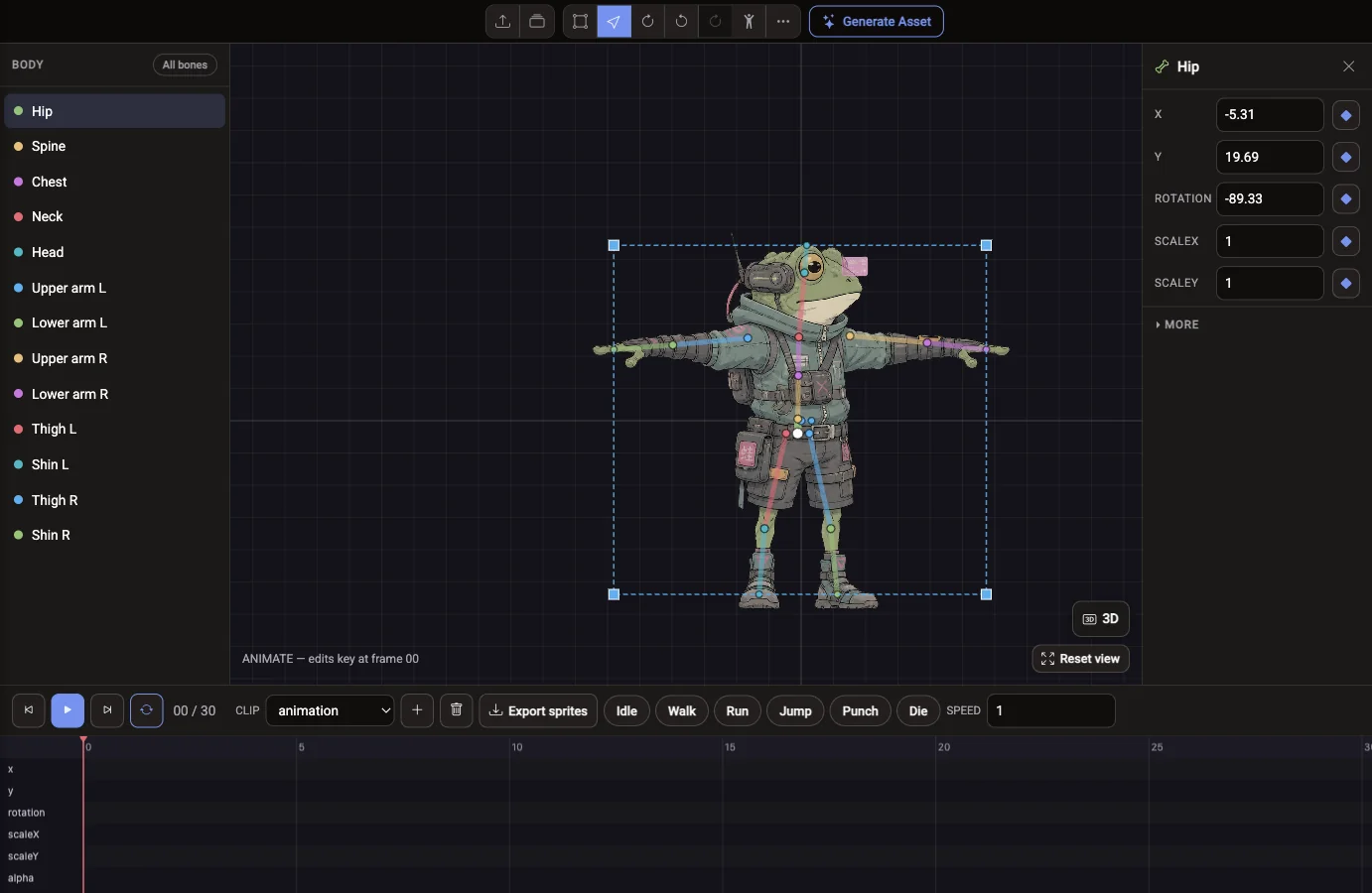Screen dimensions: 1372x893
Task: Click the SPEED input field
Action: click(1051, 710)
